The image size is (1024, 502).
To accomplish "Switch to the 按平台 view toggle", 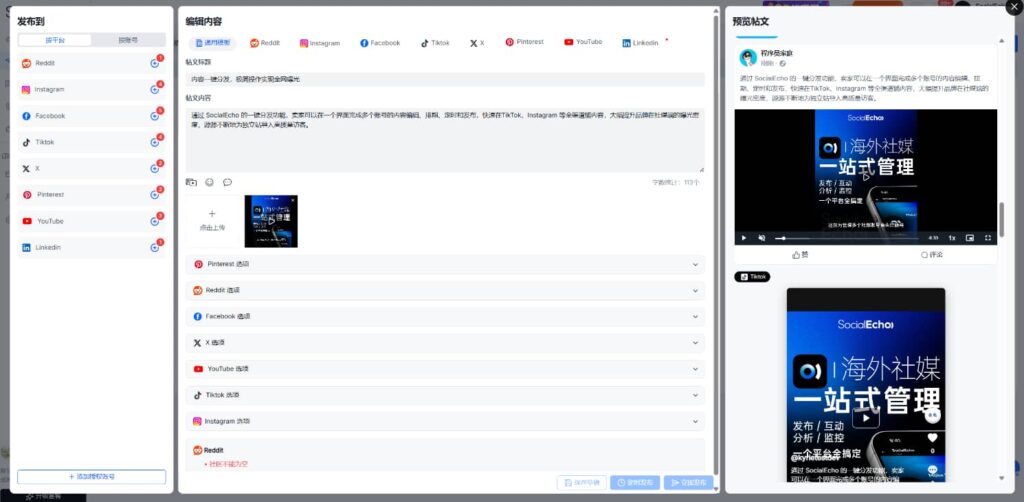I will (x=54, y=40).
